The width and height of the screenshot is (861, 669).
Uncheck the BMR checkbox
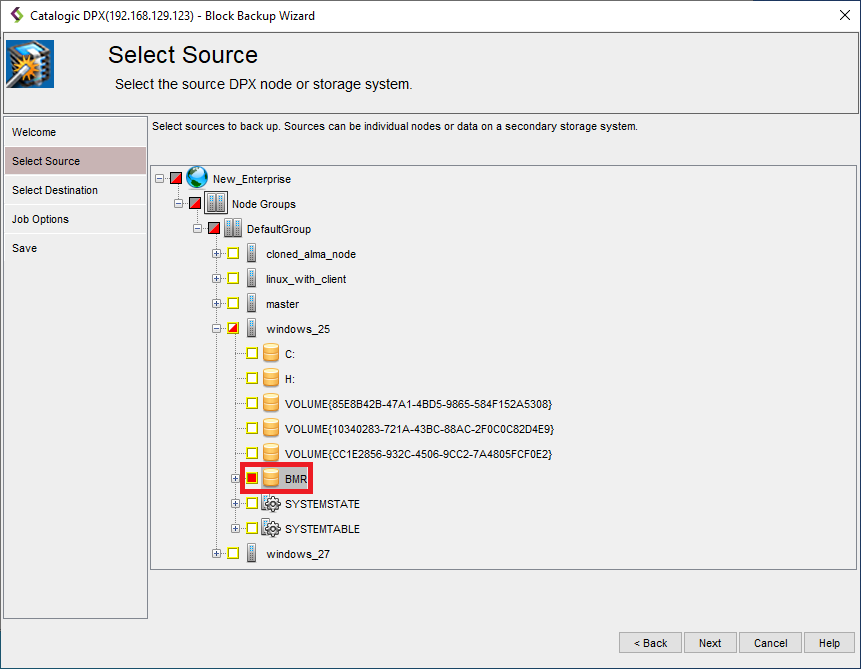tap(252, 479)
